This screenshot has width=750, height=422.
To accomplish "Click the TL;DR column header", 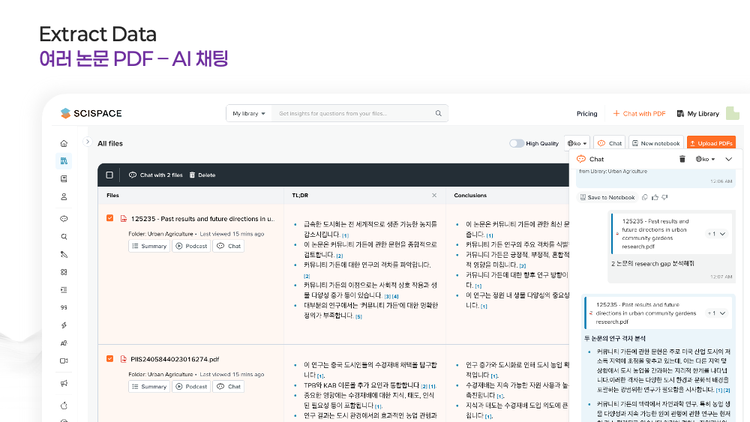I will (300, 195).
